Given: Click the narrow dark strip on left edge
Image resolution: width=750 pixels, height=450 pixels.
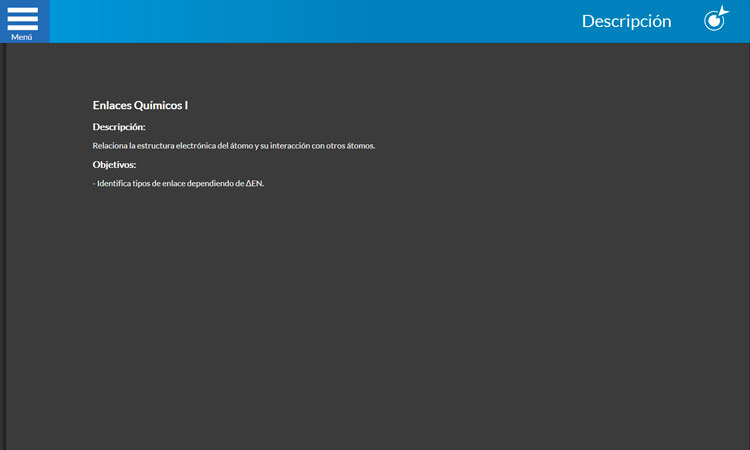Looking at the screenshot, I should (x=3, y=250).
